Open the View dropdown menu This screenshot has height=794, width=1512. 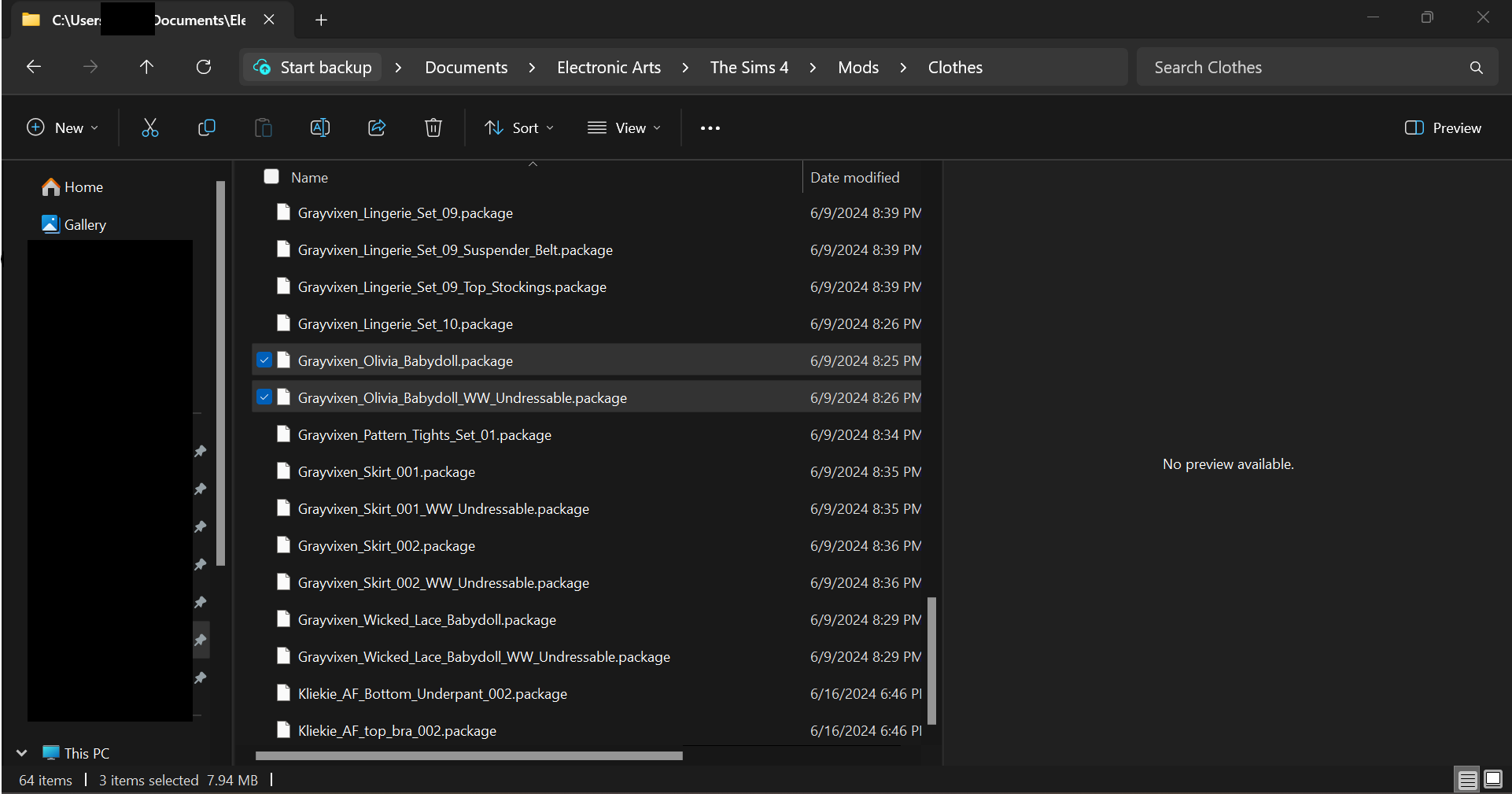tap(624, 127)
